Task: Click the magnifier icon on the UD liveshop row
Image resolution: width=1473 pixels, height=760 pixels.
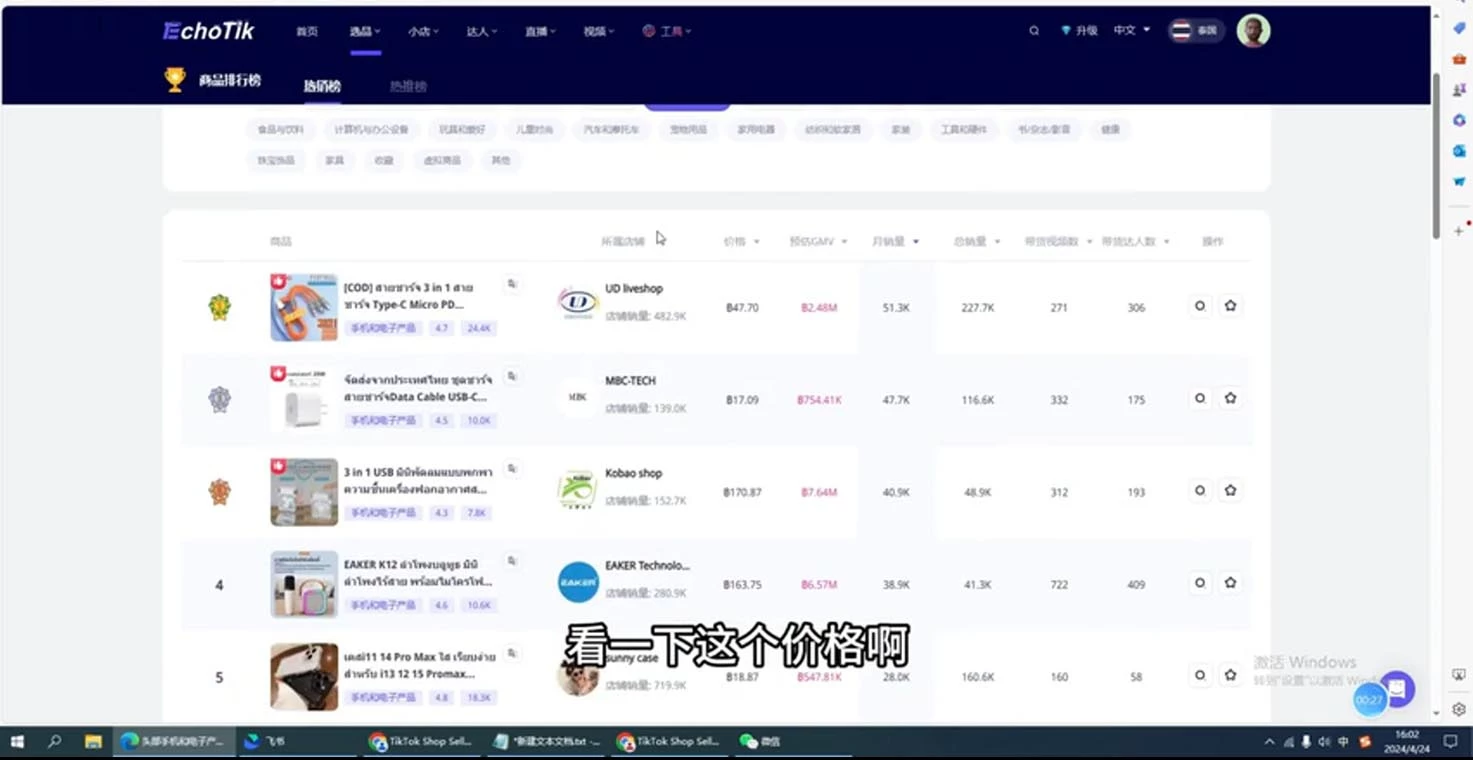Action: pyautogui.click(x=1199, y=305)
